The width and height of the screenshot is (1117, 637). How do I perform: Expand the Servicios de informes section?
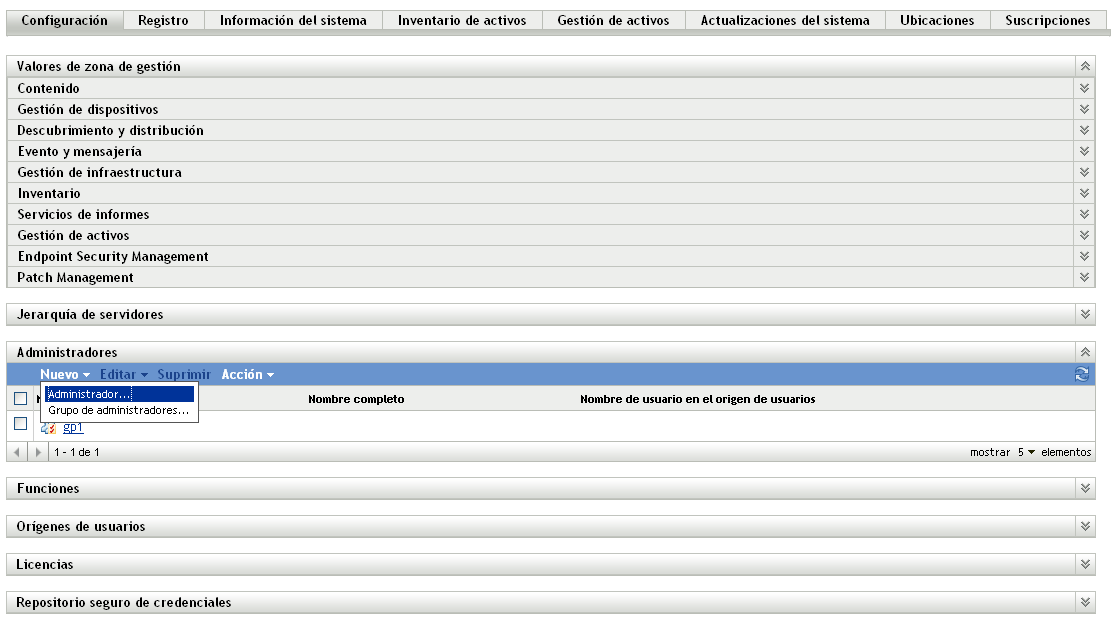pyautogui.click(x=1084, y=214)
